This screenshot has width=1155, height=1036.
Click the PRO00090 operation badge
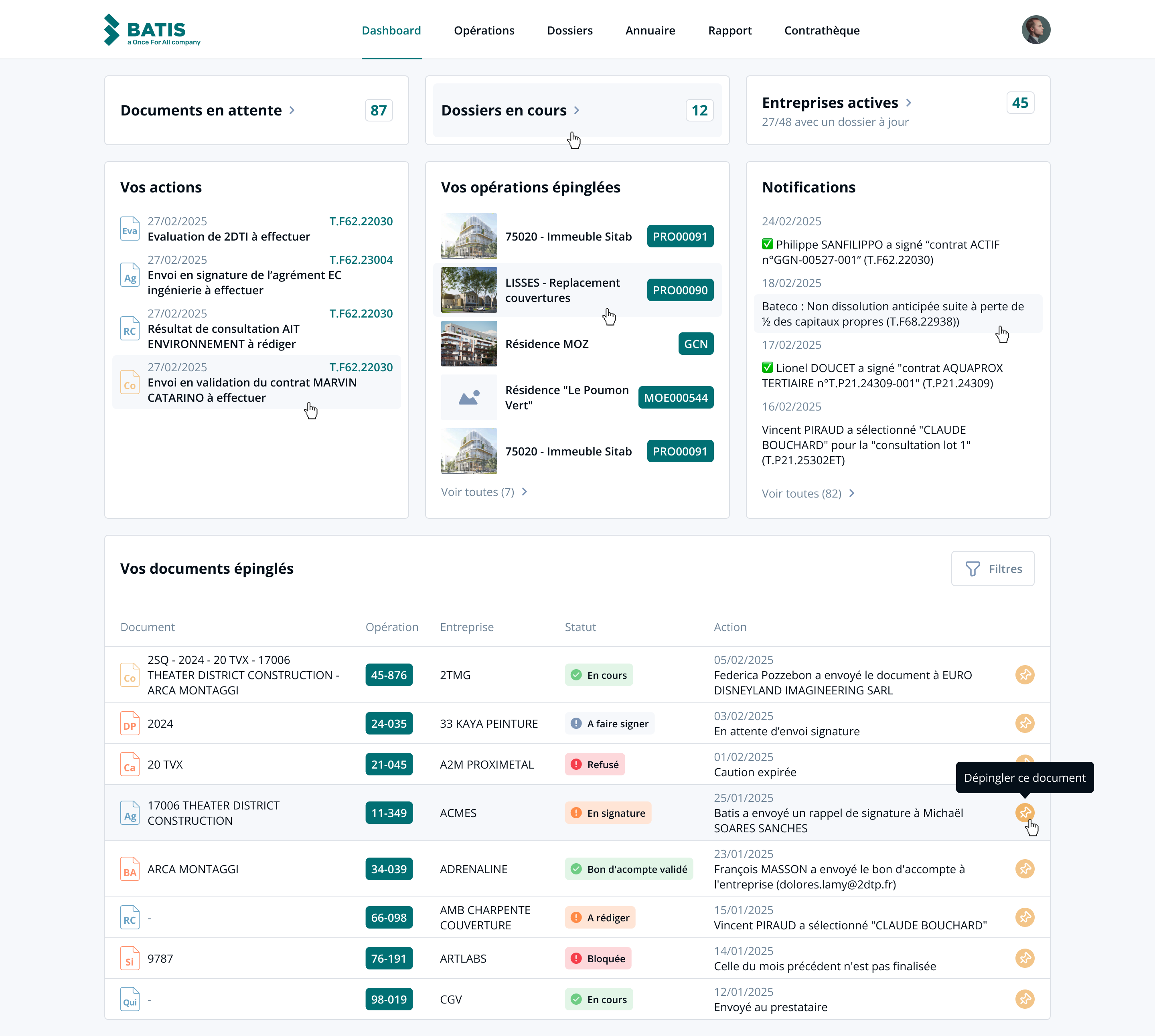pyautogui.click(x=680, y=290)
